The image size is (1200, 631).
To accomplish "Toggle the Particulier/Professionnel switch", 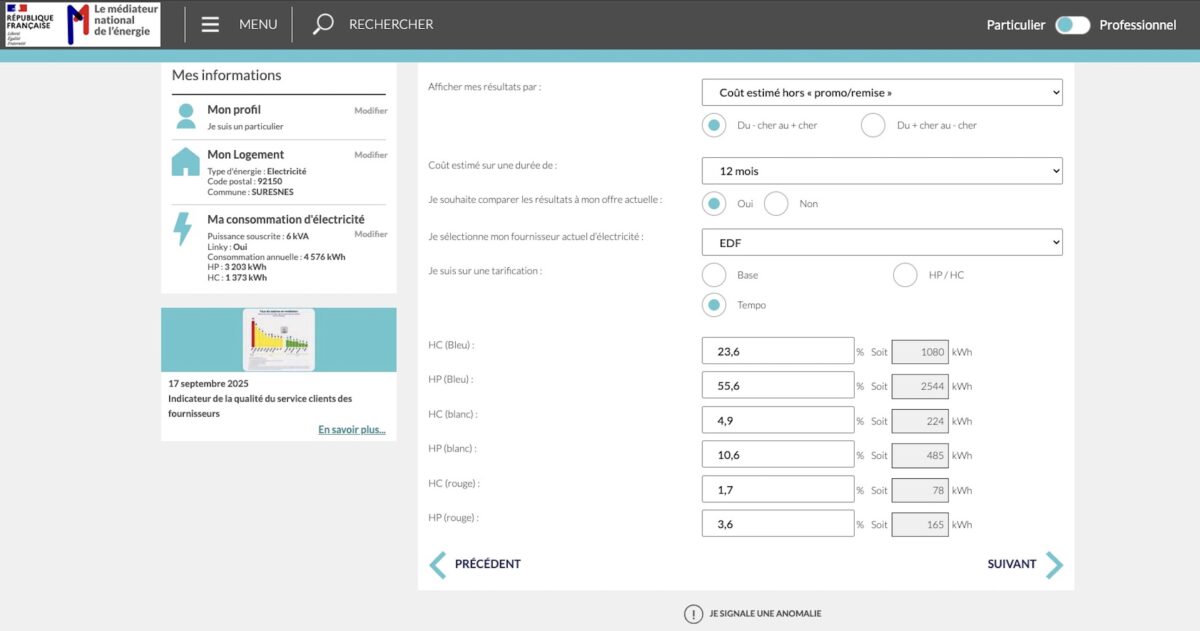I will tap(1072, 25).
